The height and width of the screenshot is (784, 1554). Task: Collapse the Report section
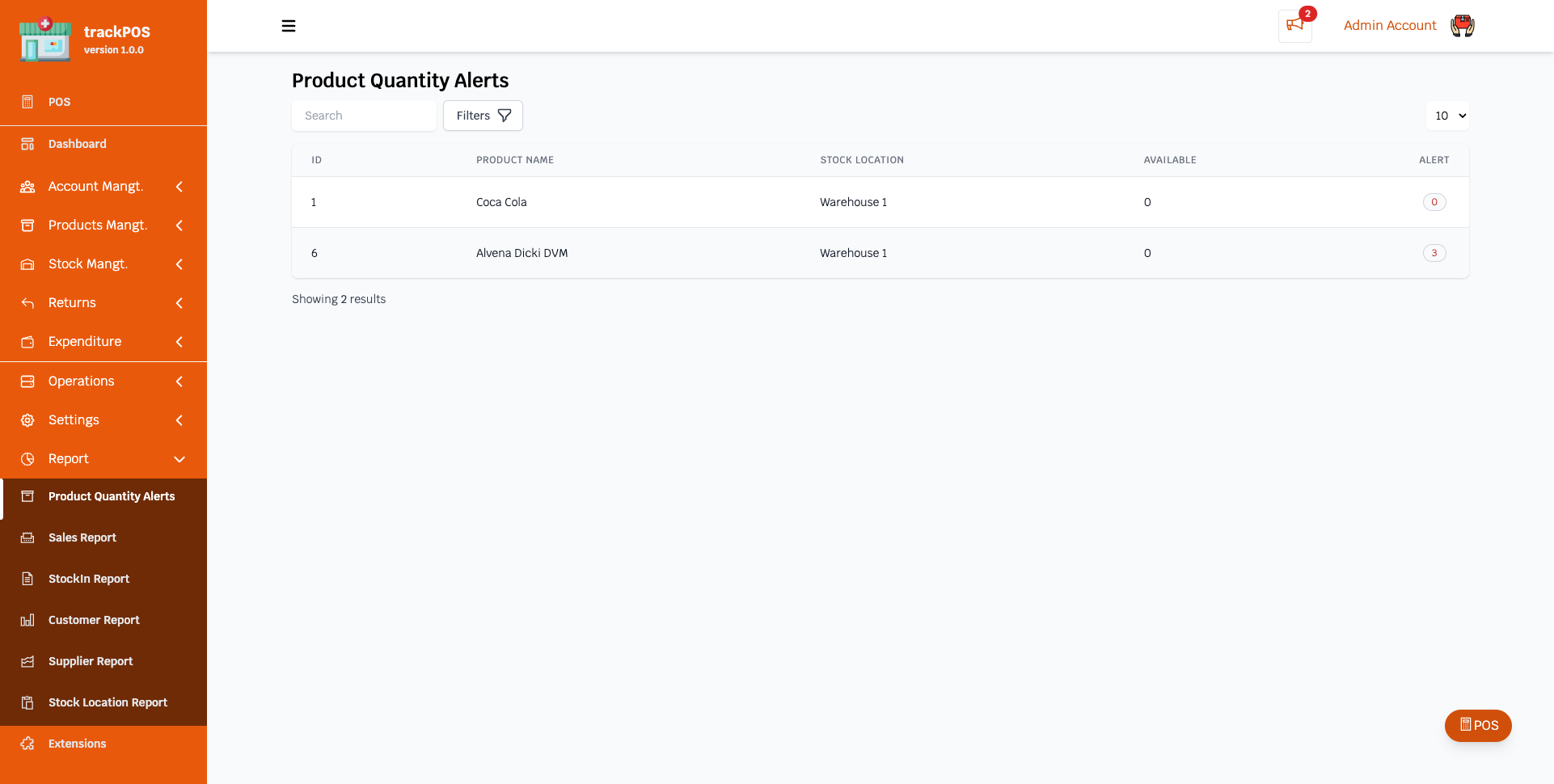point(179,458)
